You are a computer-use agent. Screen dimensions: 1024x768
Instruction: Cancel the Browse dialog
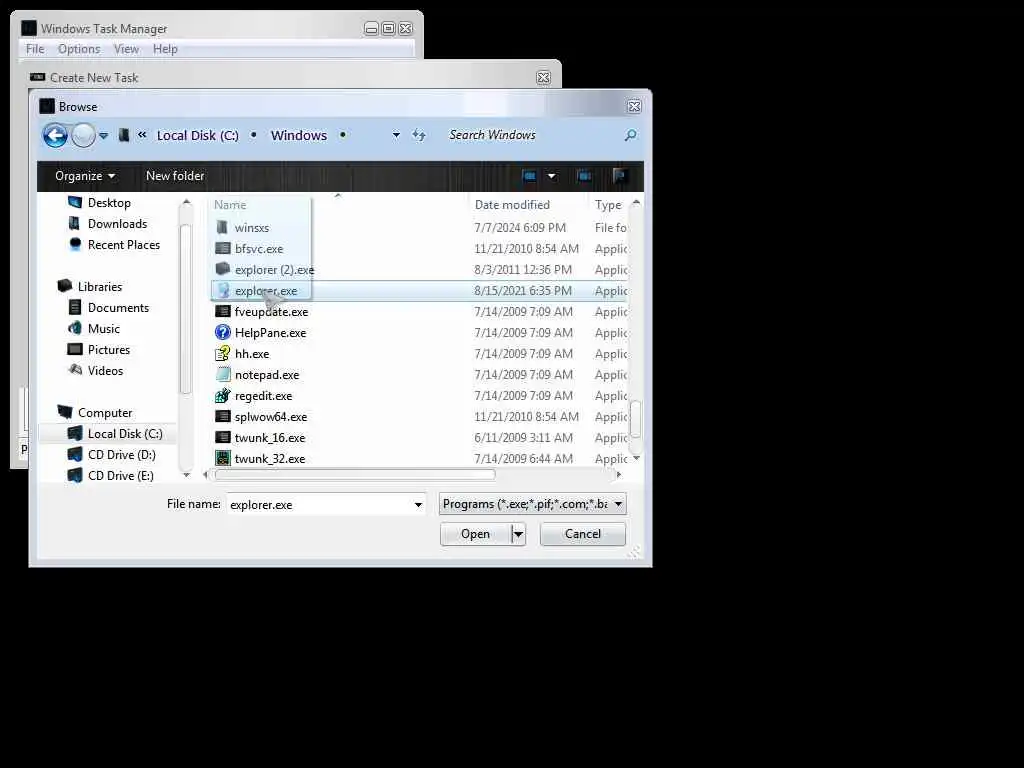[583, 534]
